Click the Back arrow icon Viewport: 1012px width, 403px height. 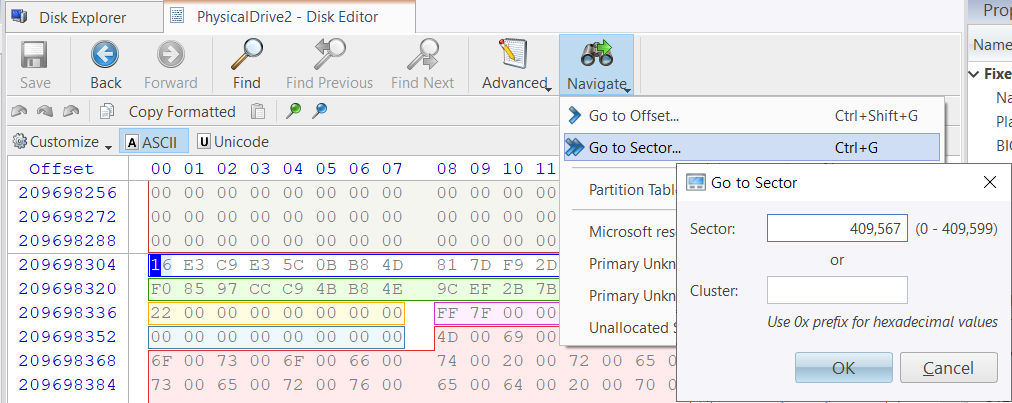pyautogui.click(x=105, y=55)
